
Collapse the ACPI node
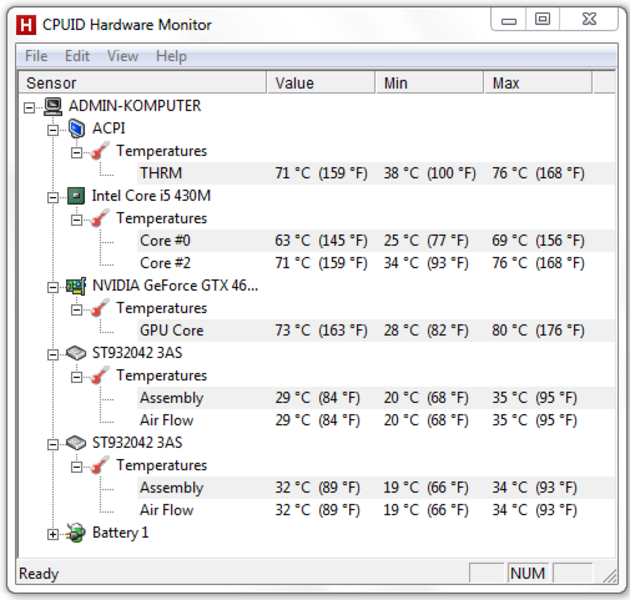click(x=53, y=130)
